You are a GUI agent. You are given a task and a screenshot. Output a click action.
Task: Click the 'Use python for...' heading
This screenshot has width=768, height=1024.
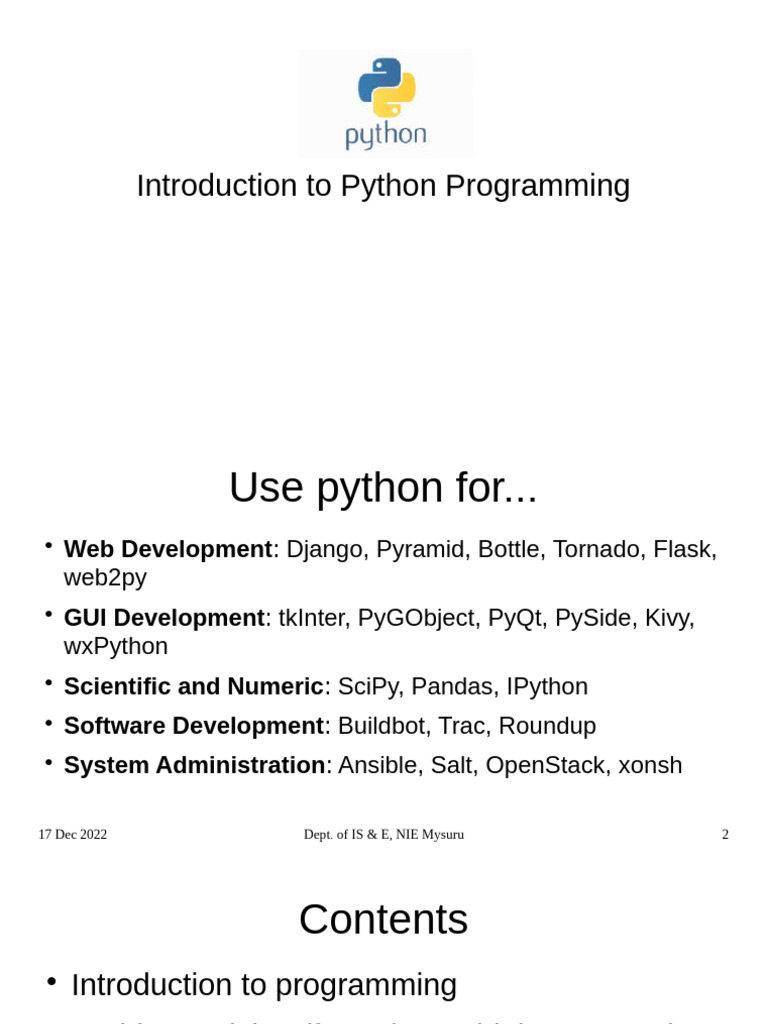click(x=383, y=487)
